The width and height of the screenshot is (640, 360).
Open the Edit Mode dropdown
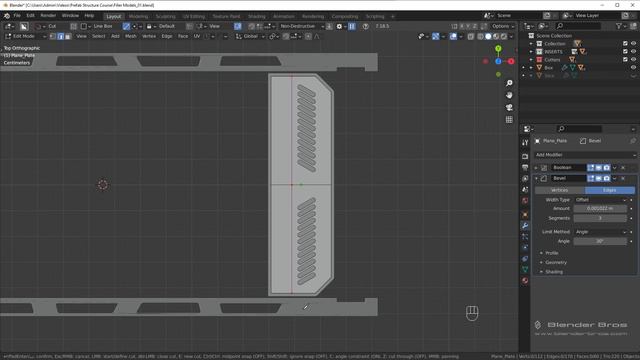pos(25,36)
